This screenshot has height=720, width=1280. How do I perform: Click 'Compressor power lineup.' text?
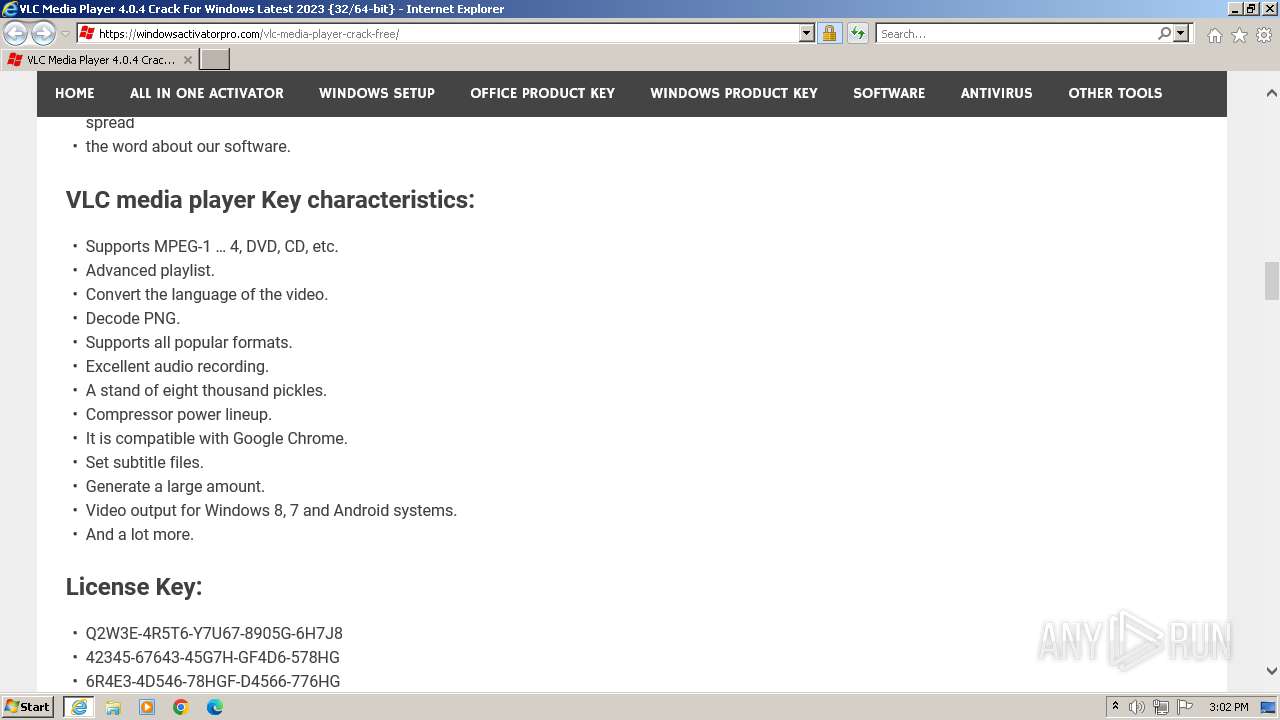click(179, 415)
